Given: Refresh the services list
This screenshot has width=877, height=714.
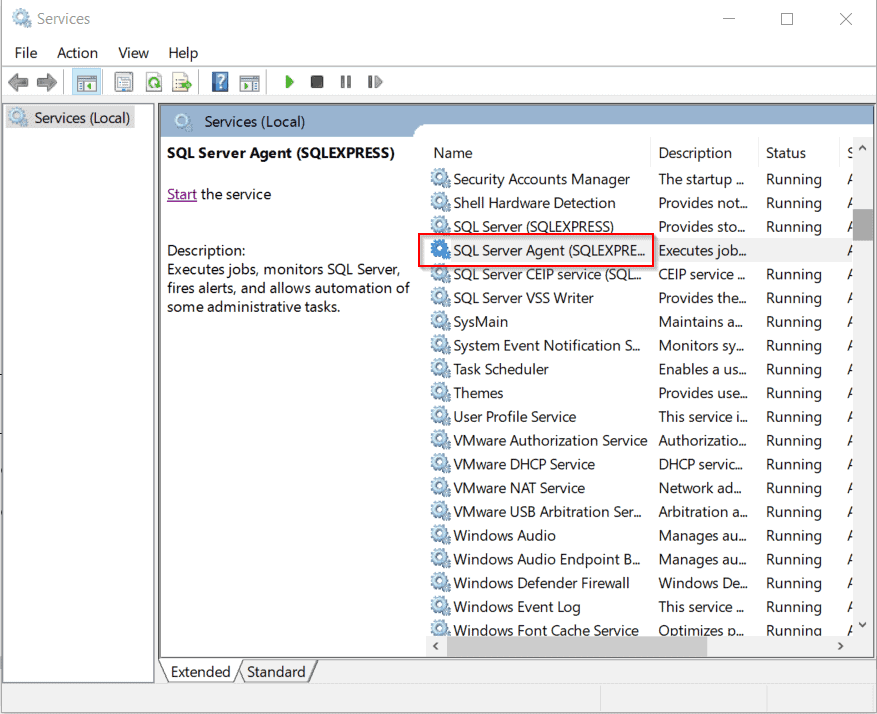Looking at the screenshot, I should point(154,81).
